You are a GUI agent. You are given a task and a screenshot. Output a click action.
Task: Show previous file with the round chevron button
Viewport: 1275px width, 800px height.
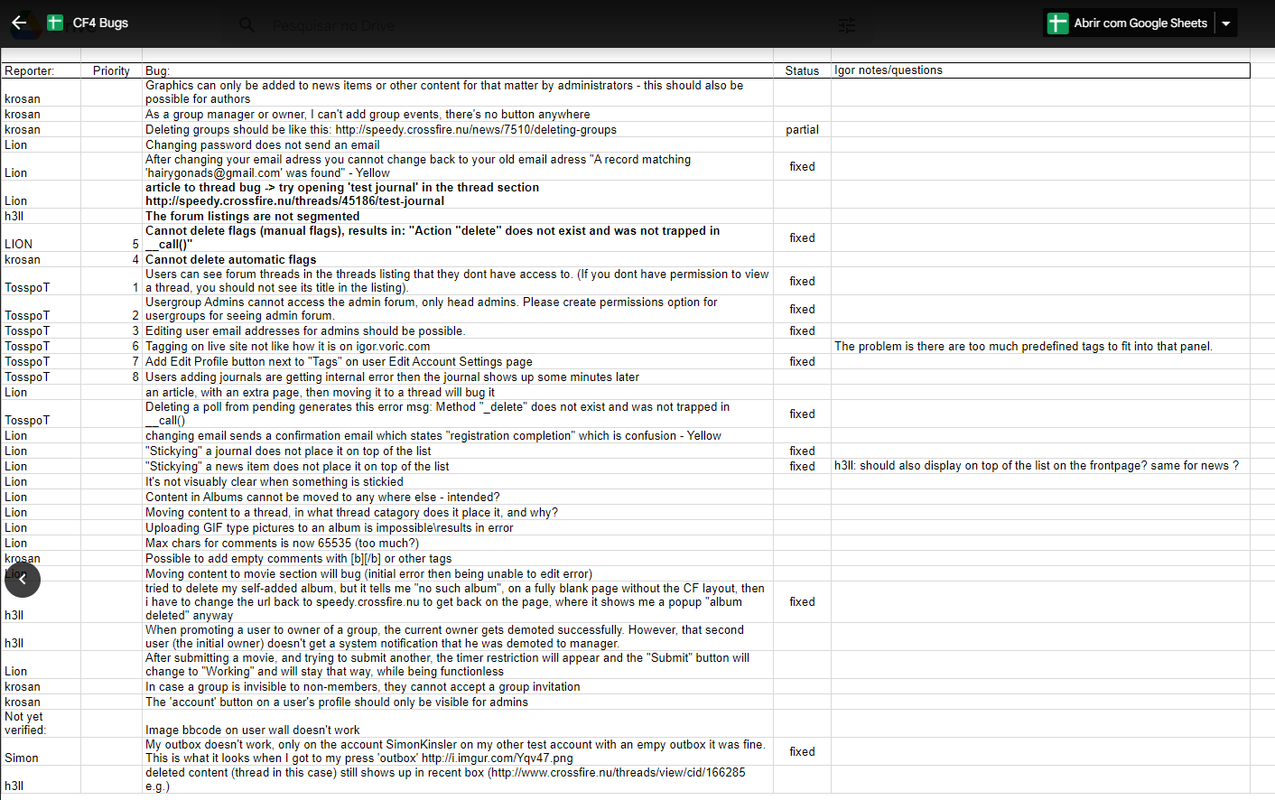coord(22,579)
